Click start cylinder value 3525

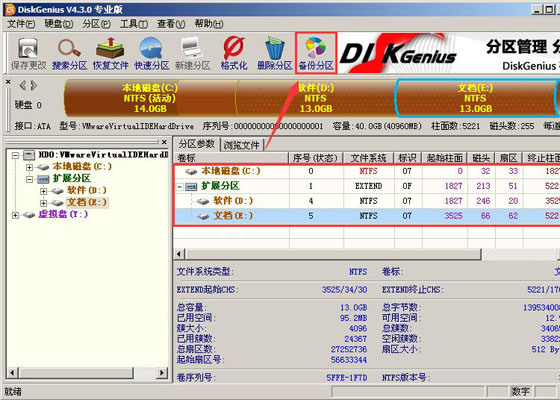(x=454, y=216)
